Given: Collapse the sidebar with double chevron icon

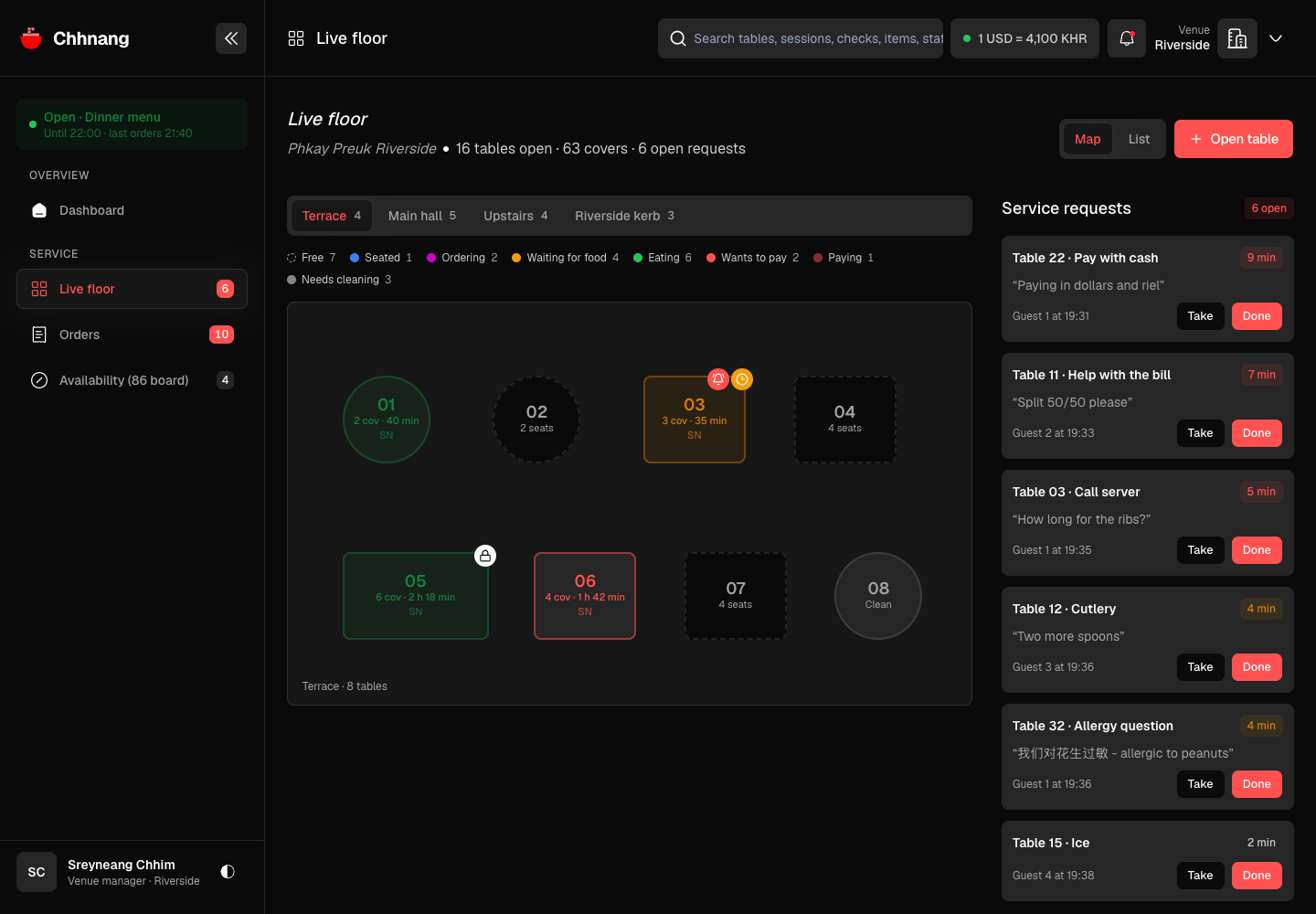Looking at the screenshot, I should pyautogui.click(x=231, y=38).
